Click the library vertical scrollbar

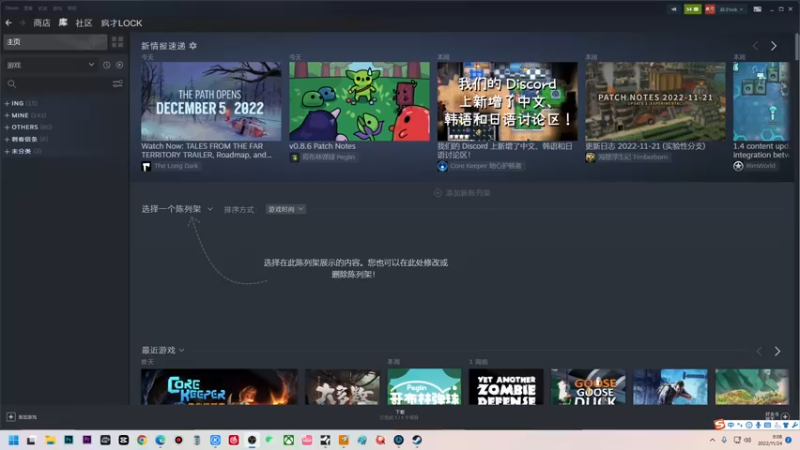coord(796,48)
